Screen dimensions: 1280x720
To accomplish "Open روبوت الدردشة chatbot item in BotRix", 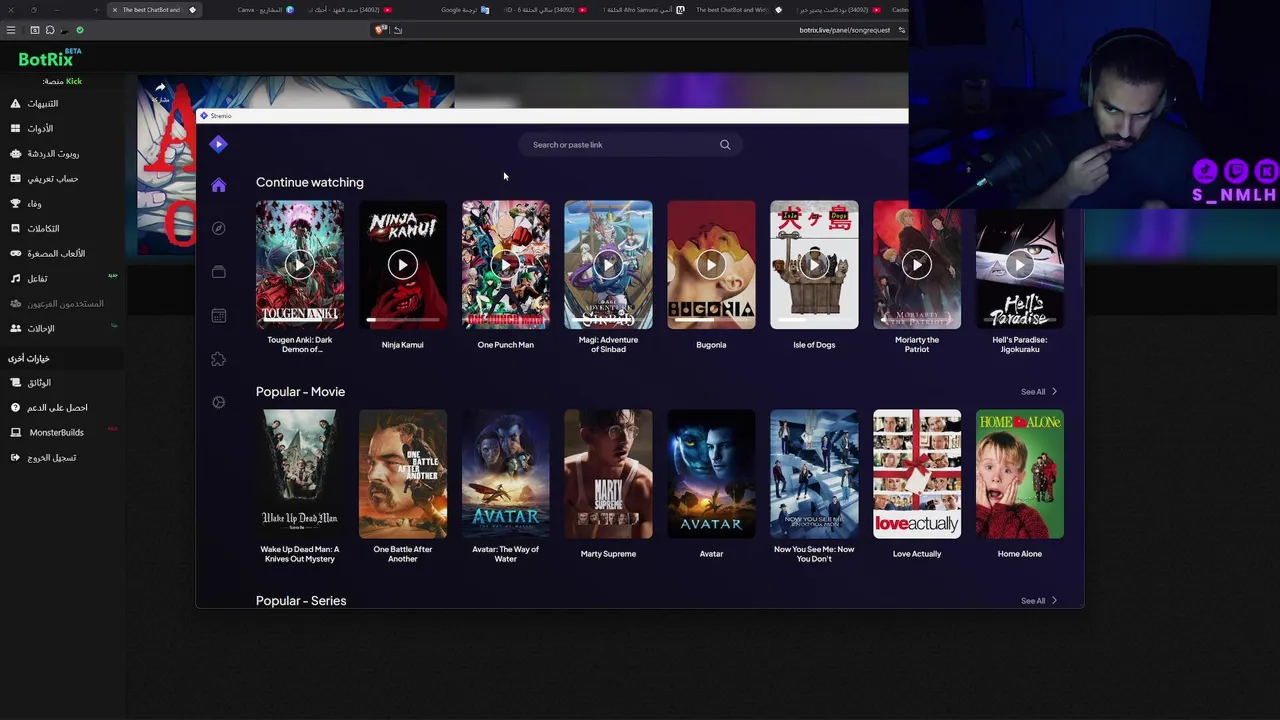I will (x=44, y=154).
